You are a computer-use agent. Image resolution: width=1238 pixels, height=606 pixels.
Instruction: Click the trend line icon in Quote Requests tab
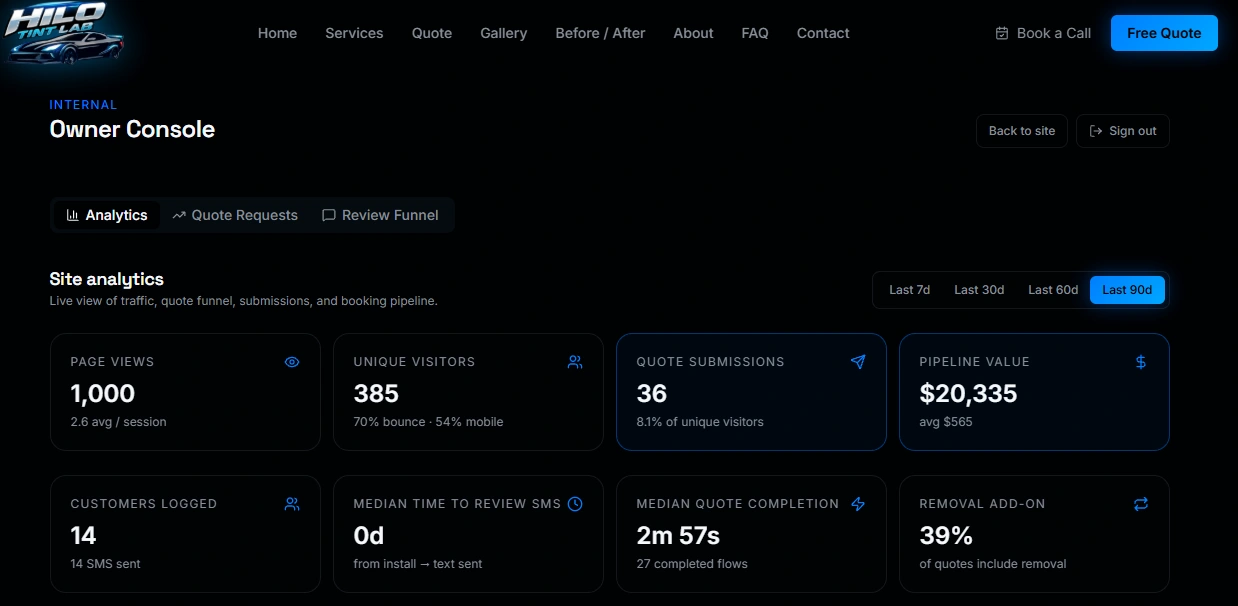179,215
